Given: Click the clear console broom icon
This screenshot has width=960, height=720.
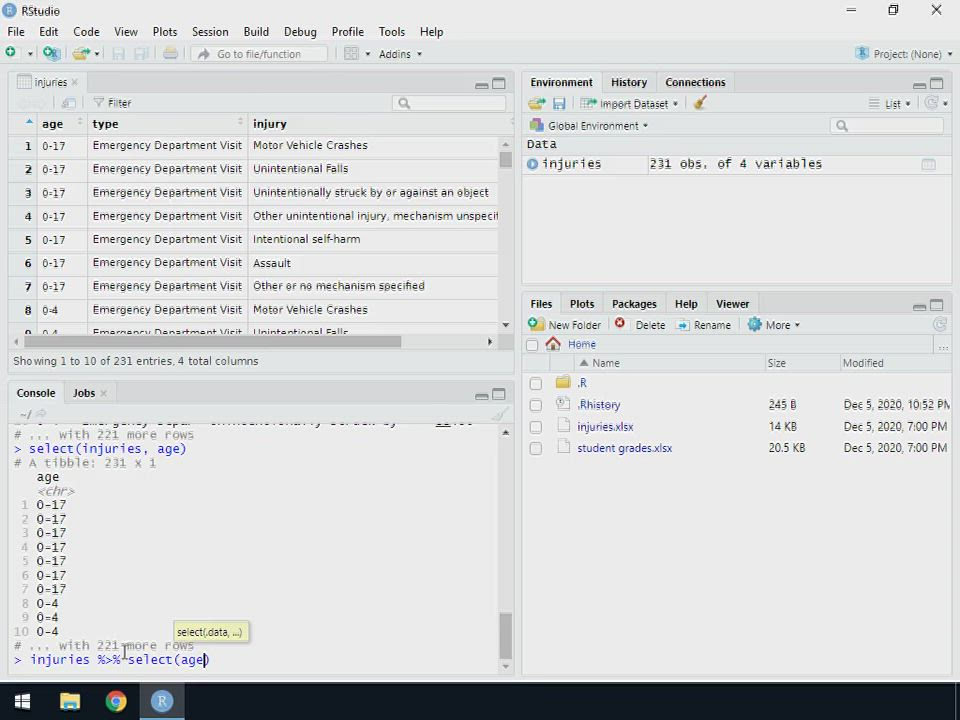Looking at the screenshot, I should pos(500,414).
